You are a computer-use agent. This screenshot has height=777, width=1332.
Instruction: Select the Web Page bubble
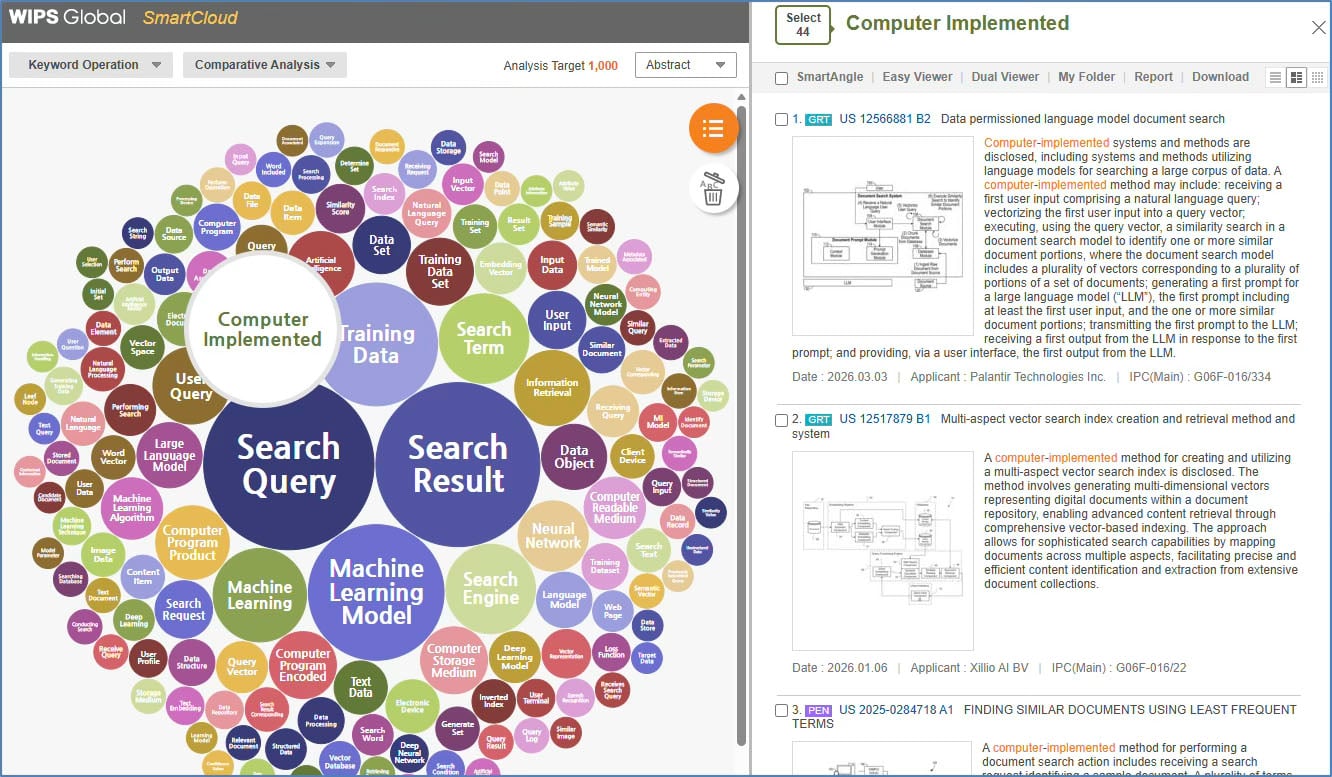(612, 610)
